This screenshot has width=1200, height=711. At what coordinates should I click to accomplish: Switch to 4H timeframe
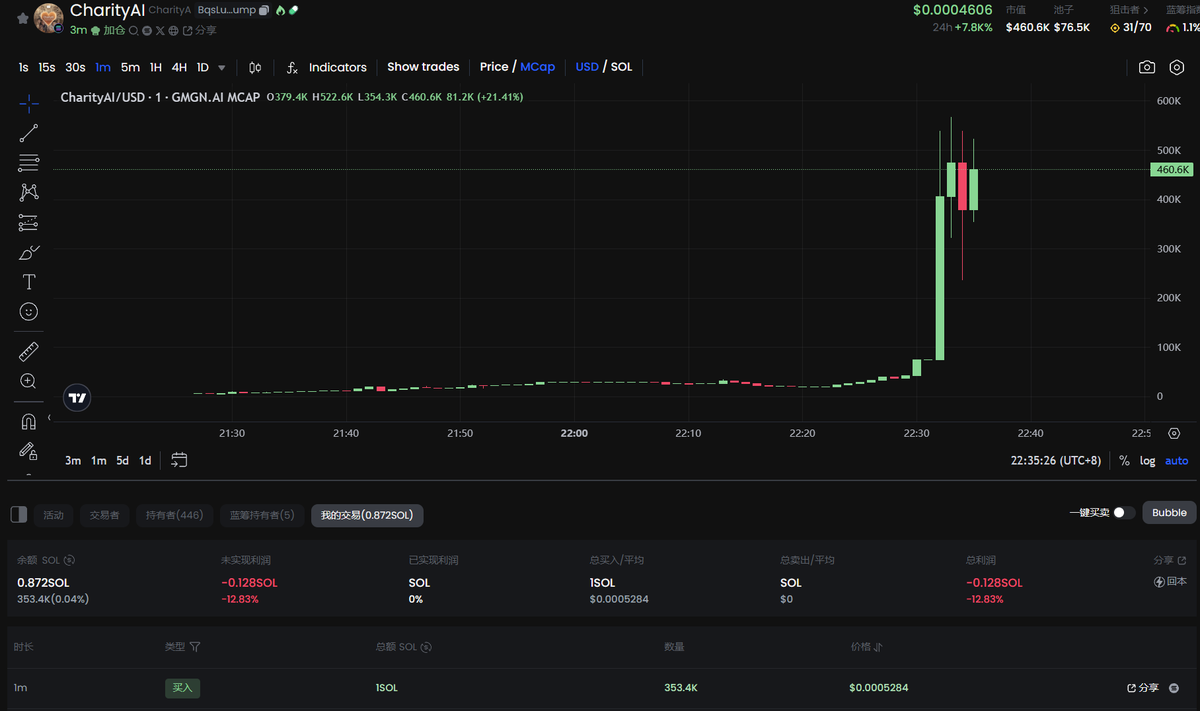(x=179, y=67)
